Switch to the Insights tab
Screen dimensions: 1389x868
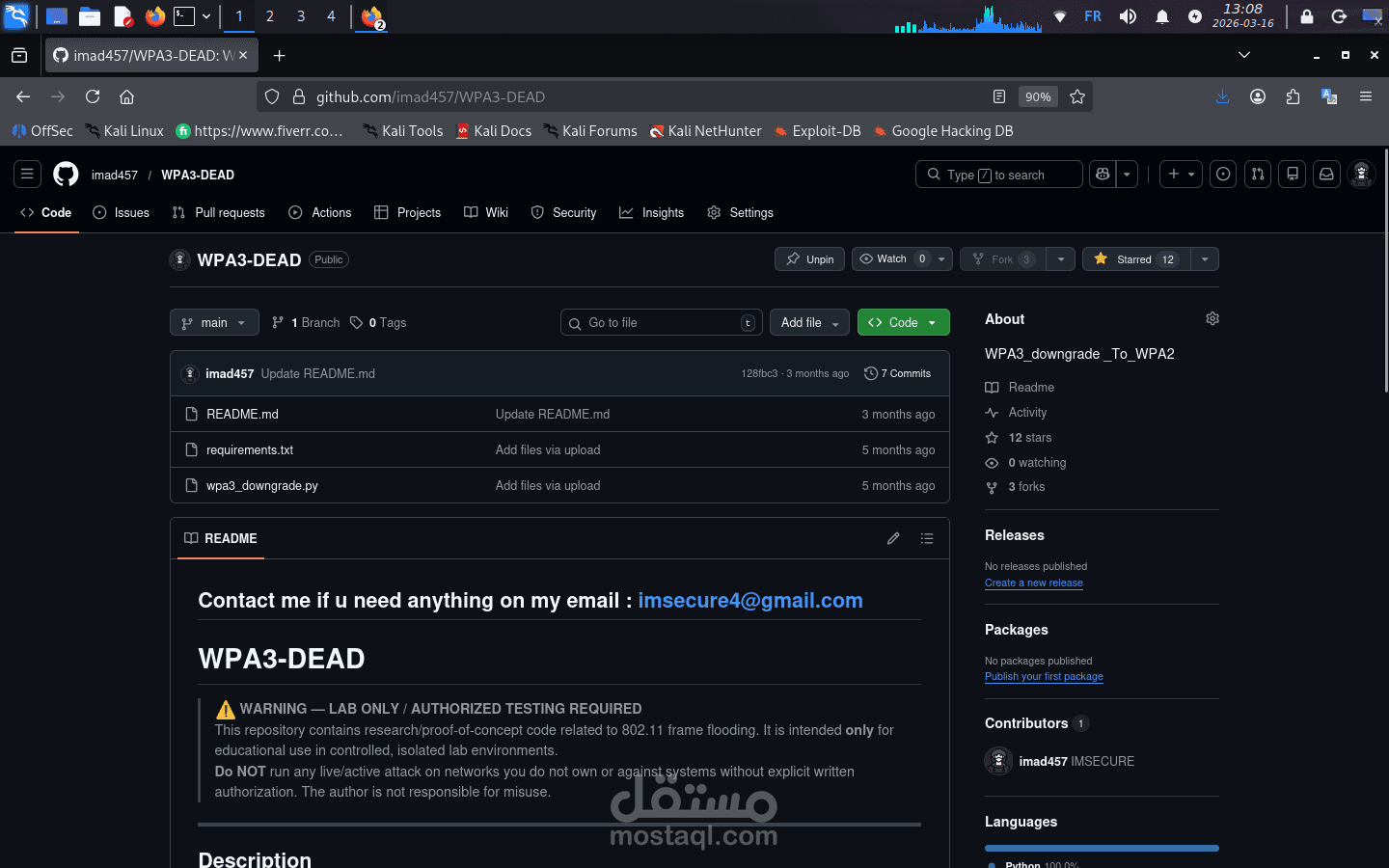(x=651, y=212)
